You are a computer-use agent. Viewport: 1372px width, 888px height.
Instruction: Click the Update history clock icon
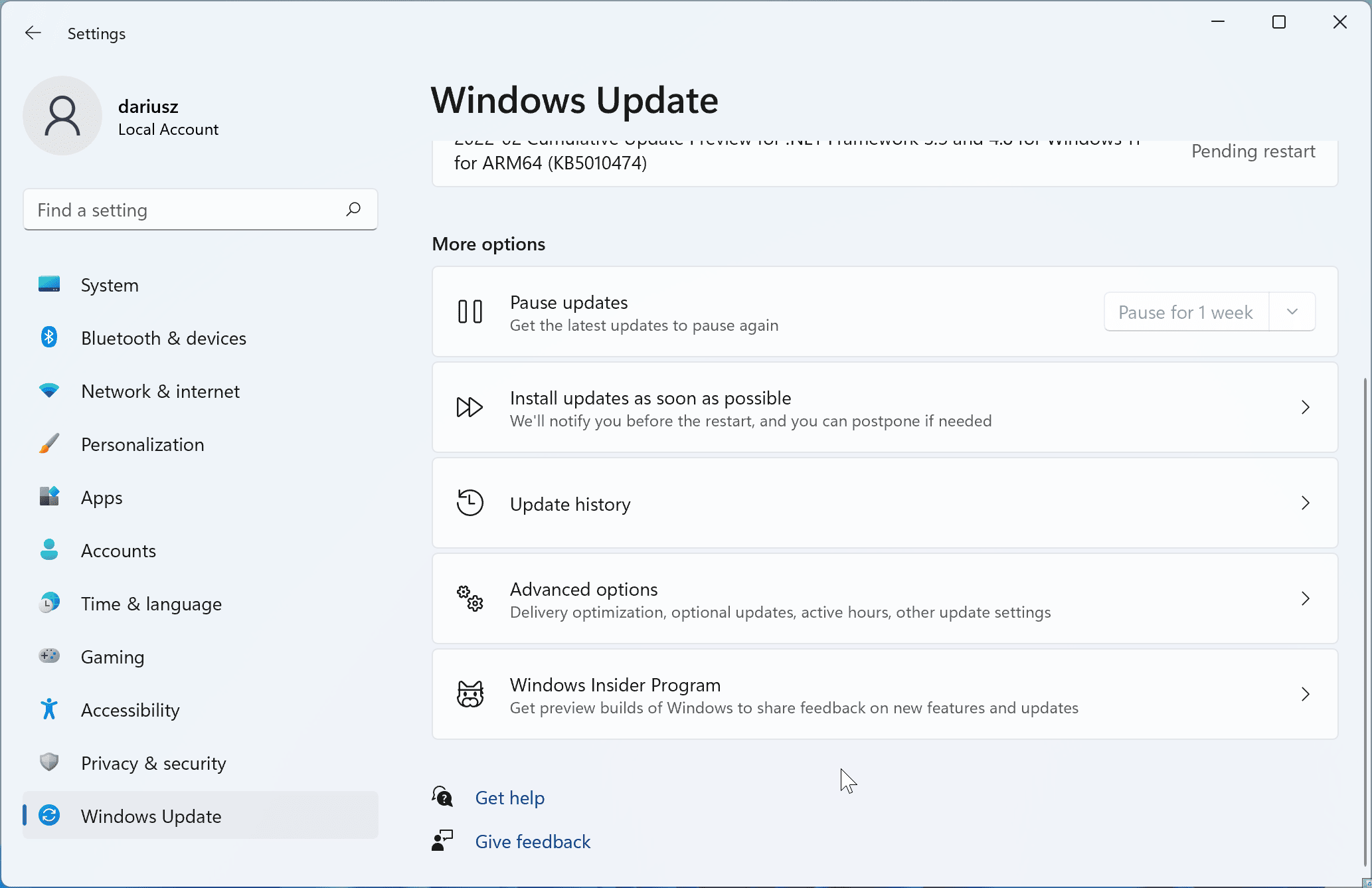(470, 503)
